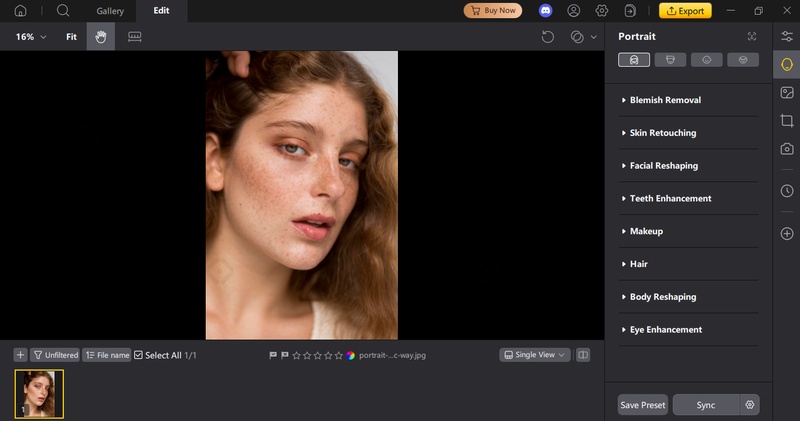The height and width of the screenshot is (421, 800).
Task: Click the yellow Export button
Action: [685, 11]
